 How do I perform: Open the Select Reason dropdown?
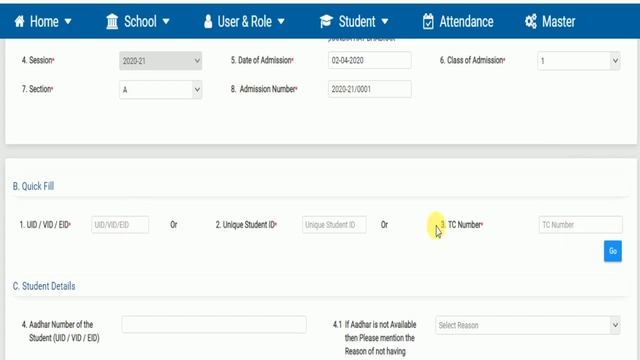tap(528, 325)
